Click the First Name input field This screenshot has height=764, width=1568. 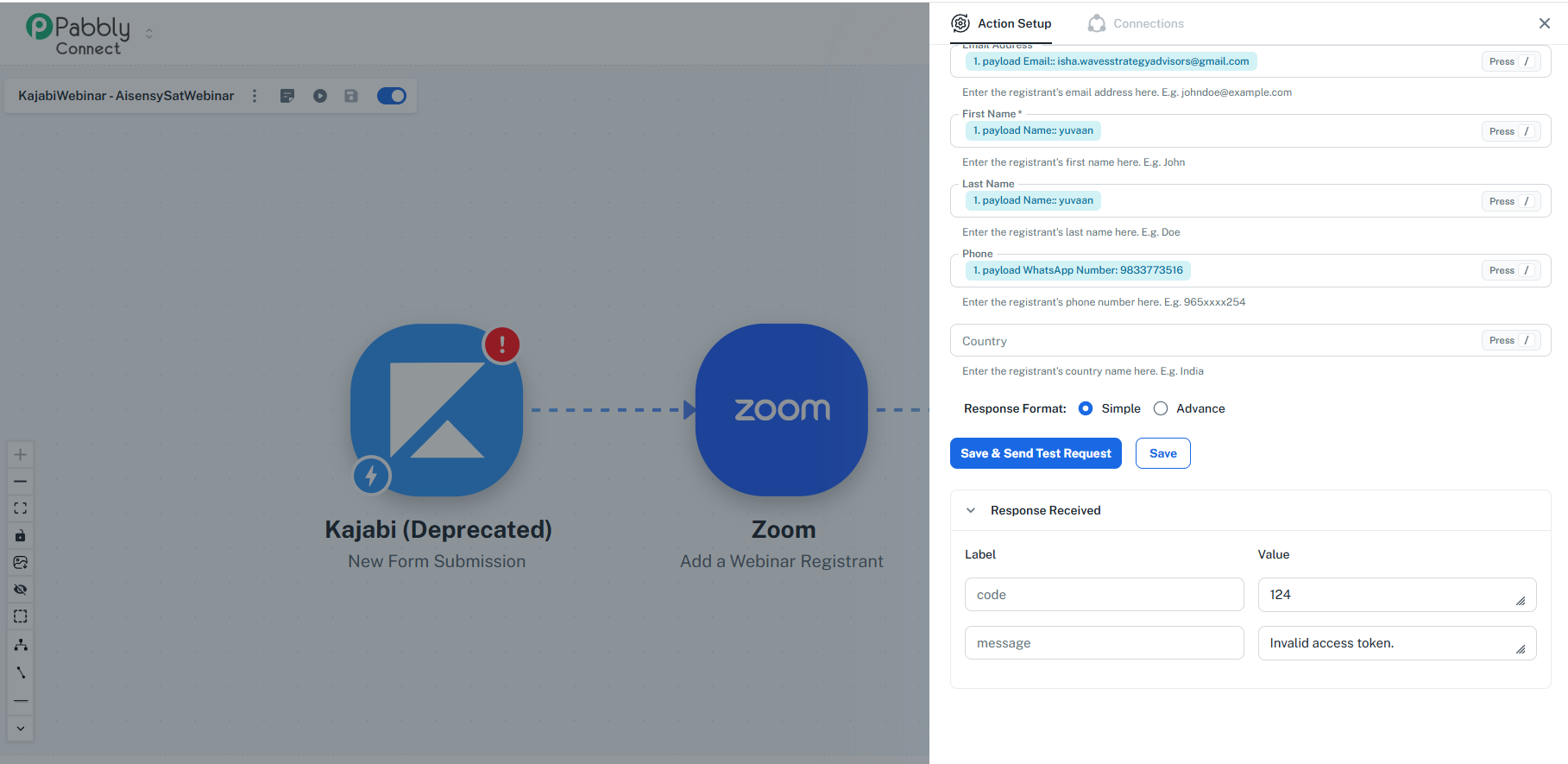click(1250, 131)
